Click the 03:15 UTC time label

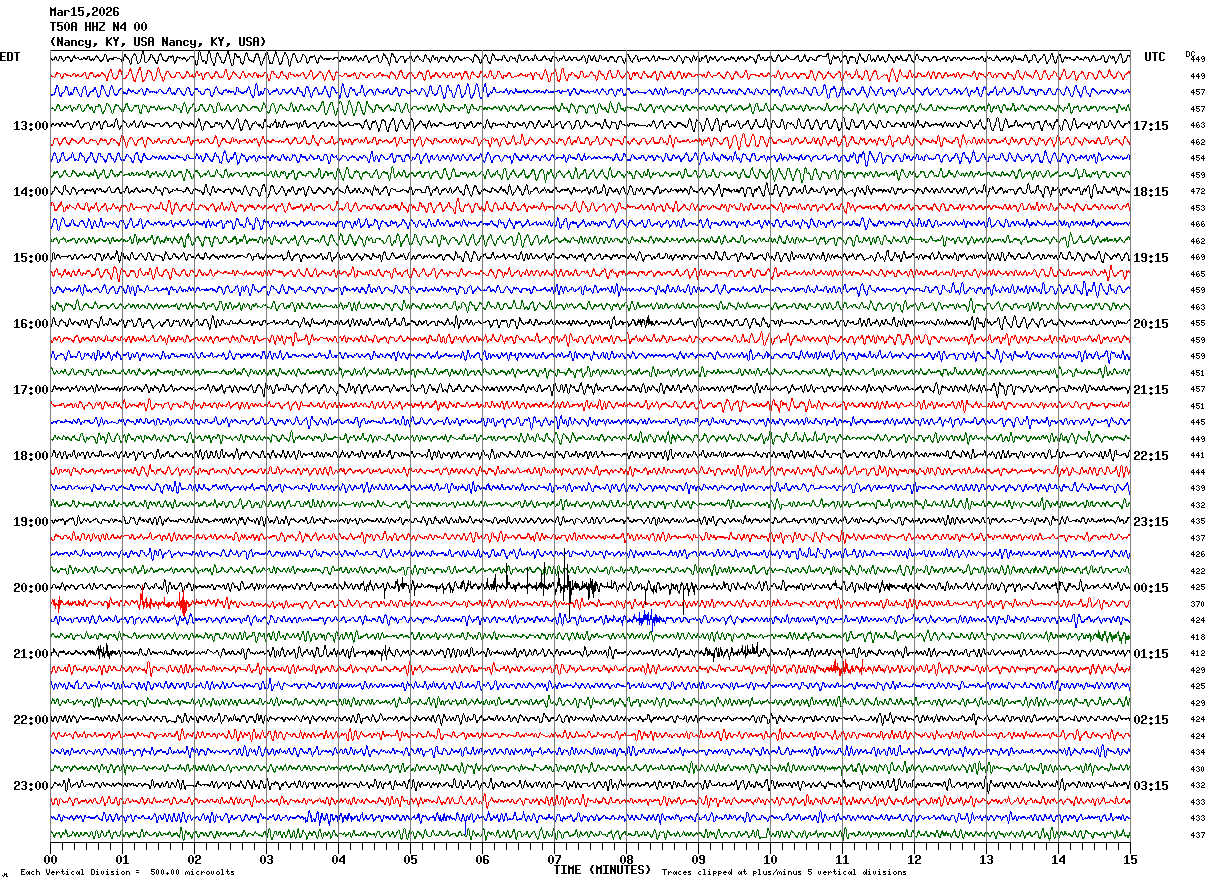coord(1151,786)
